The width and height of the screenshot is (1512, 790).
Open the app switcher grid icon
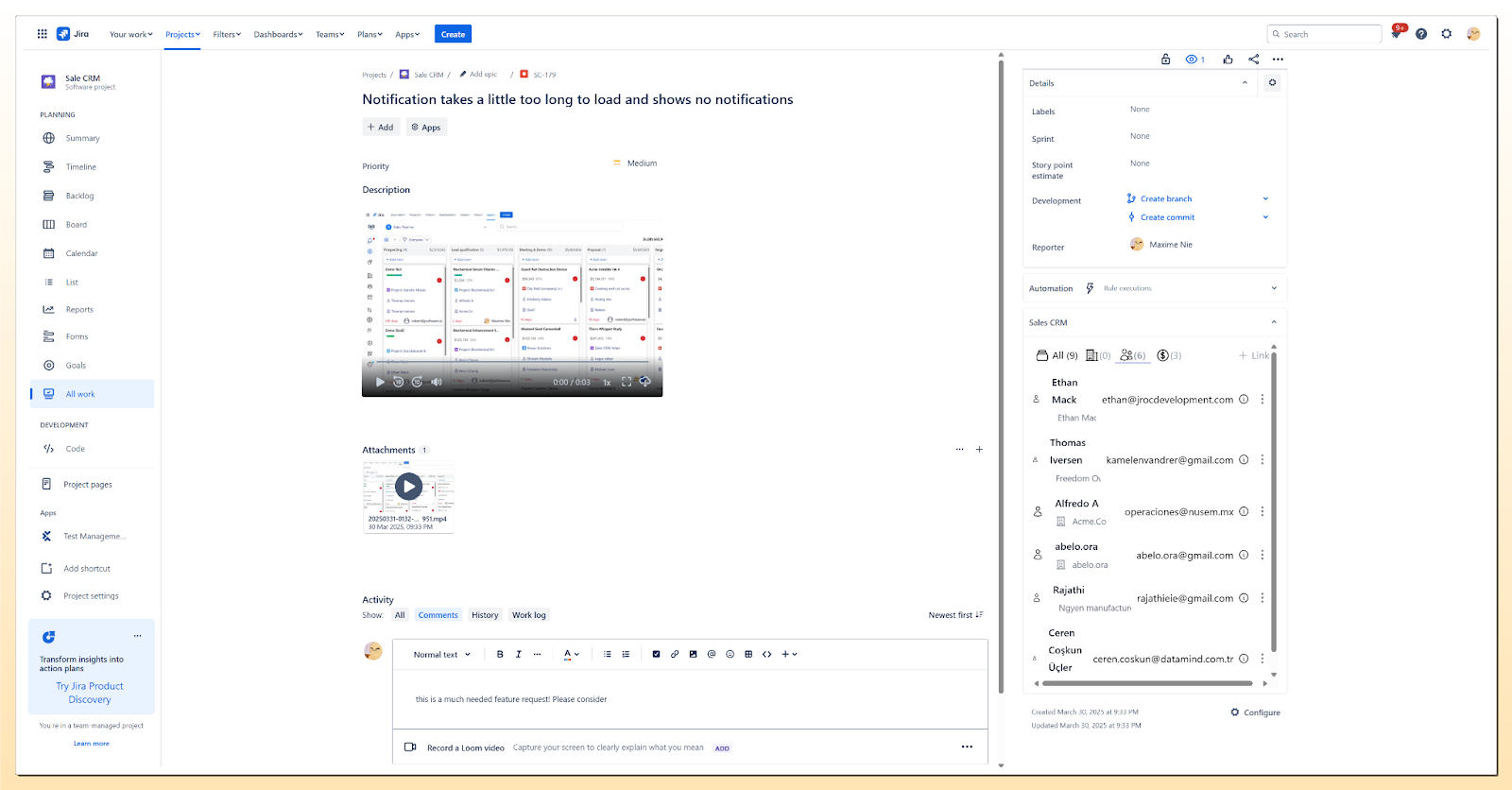(x=42, y=34)
